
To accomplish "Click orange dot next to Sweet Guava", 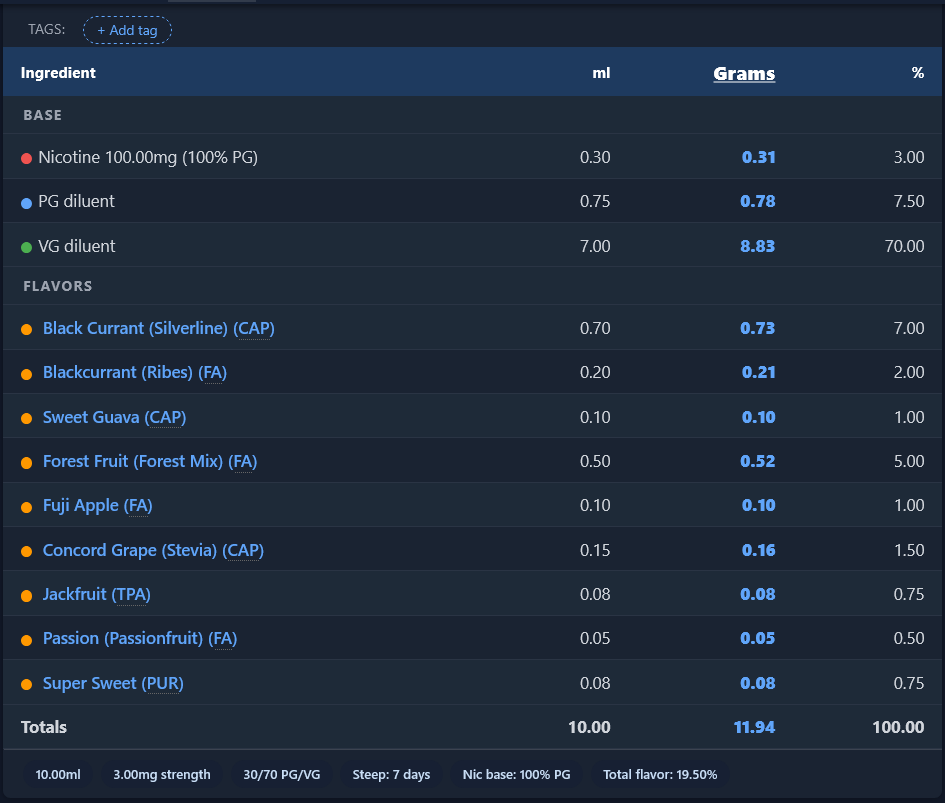I will [26, 418].
